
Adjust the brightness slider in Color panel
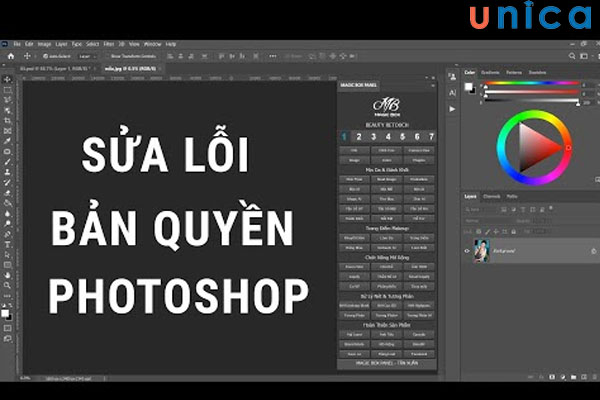pyautogui.click(x=531, y=101)
